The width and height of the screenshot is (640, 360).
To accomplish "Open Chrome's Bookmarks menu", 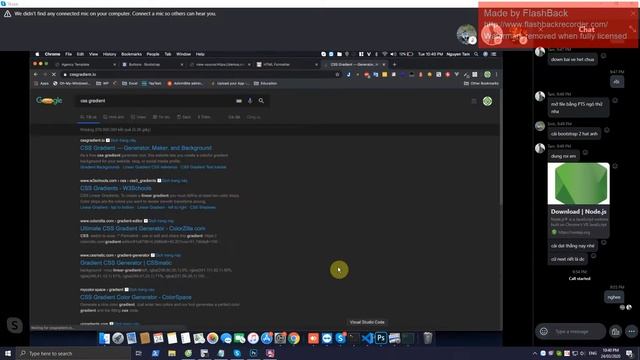I will click(x=131, y=54).
